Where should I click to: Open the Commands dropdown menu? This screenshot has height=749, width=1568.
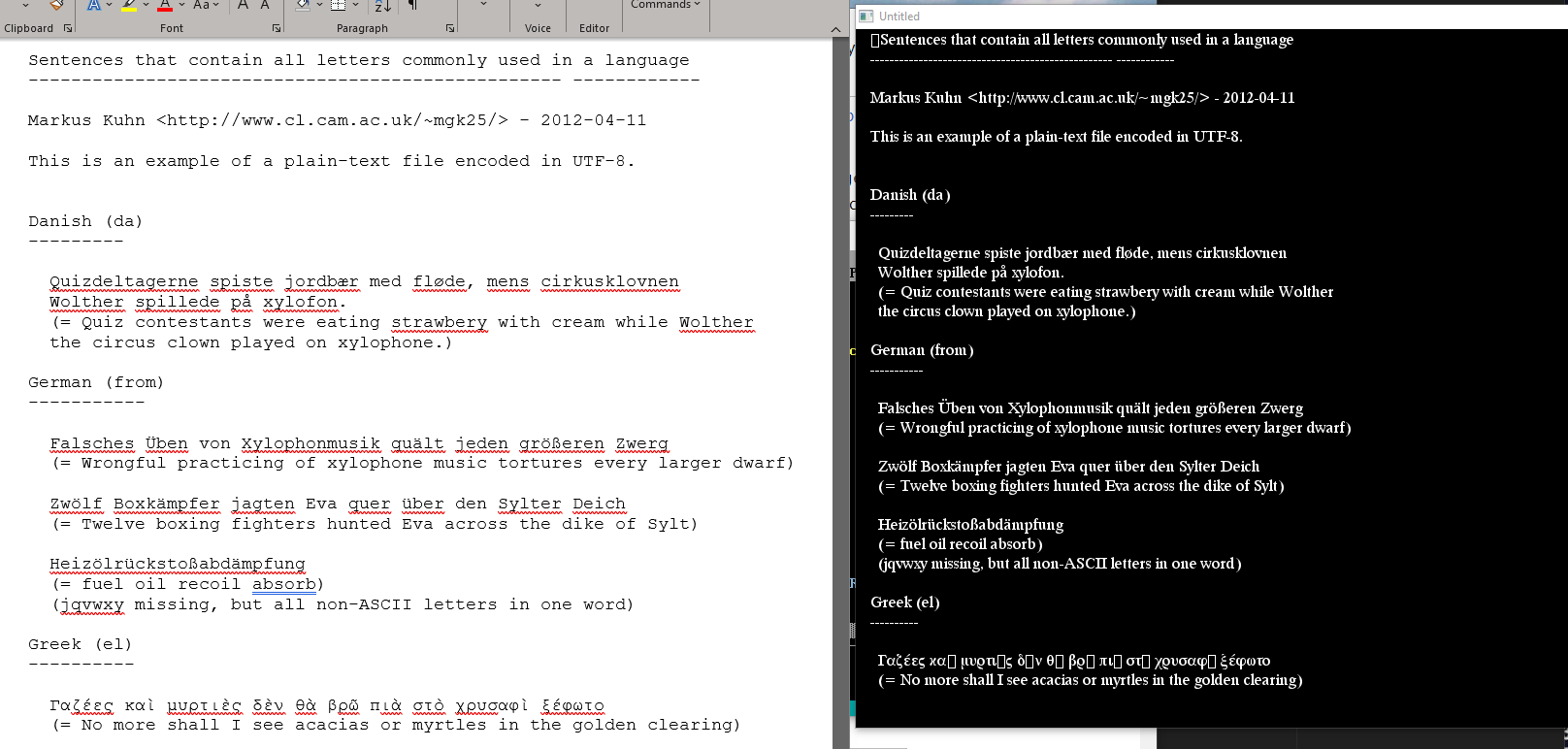(x=665, y=5)
